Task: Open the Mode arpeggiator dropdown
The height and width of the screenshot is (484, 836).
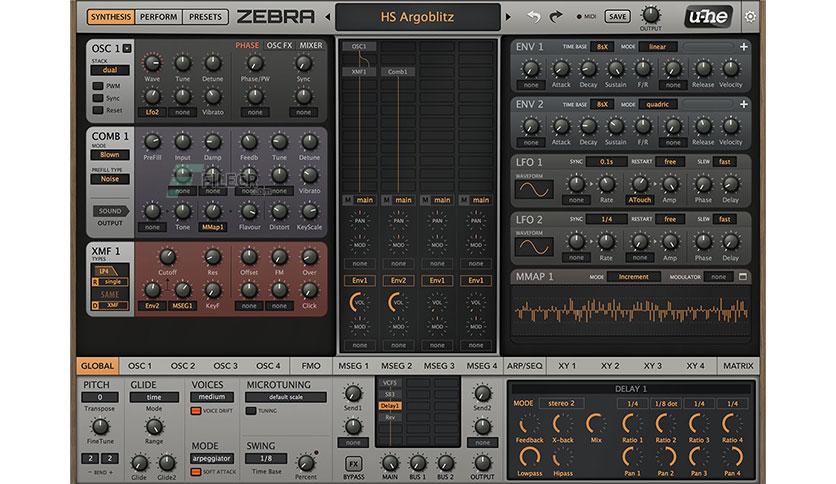Action: [212, 458]
